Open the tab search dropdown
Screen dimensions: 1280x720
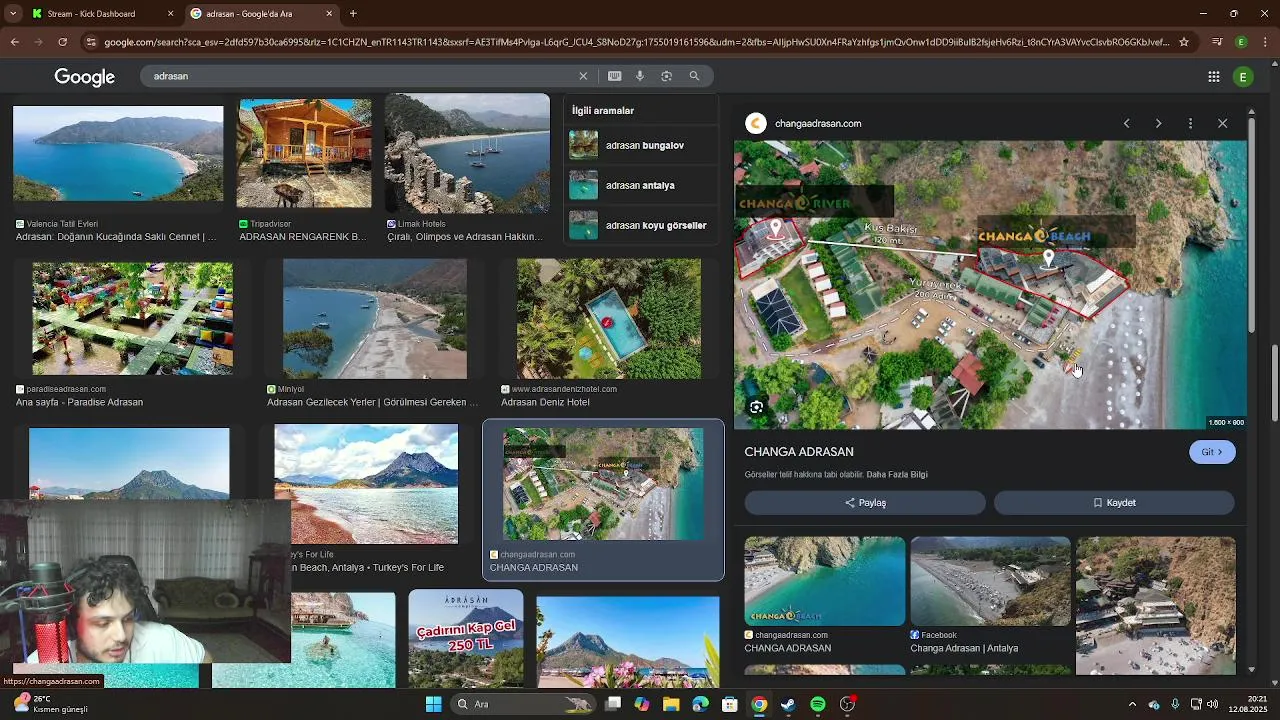click(12, 14)
